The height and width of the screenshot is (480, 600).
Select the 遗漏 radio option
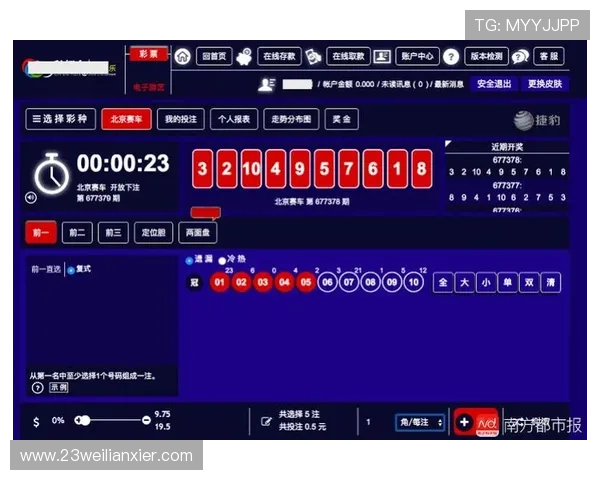pos(189,260)
